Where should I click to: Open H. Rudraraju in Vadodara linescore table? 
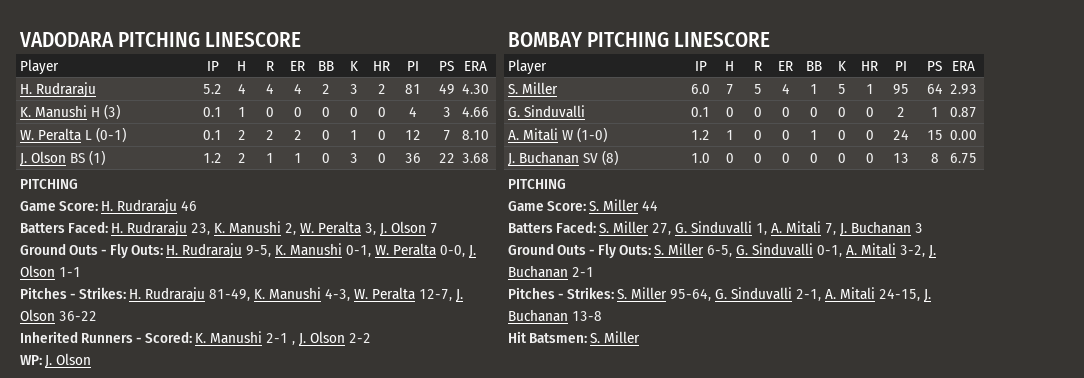click(58, 89)
